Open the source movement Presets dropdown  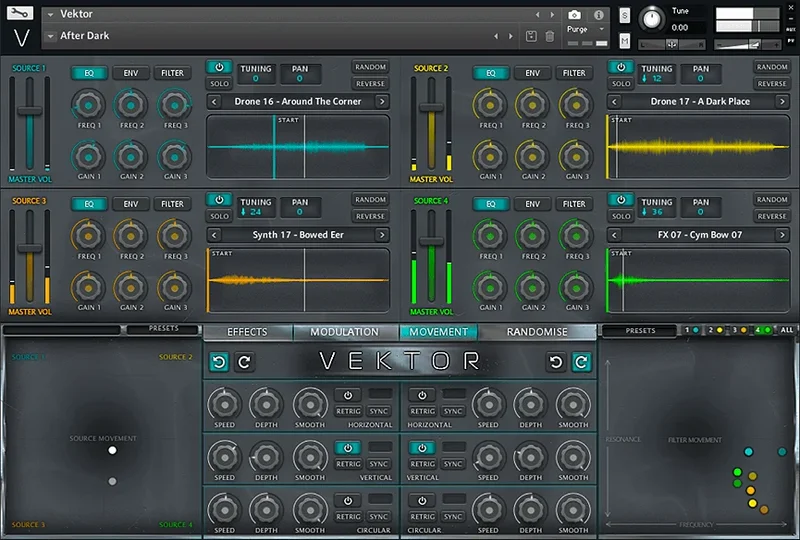pos(164,329)
